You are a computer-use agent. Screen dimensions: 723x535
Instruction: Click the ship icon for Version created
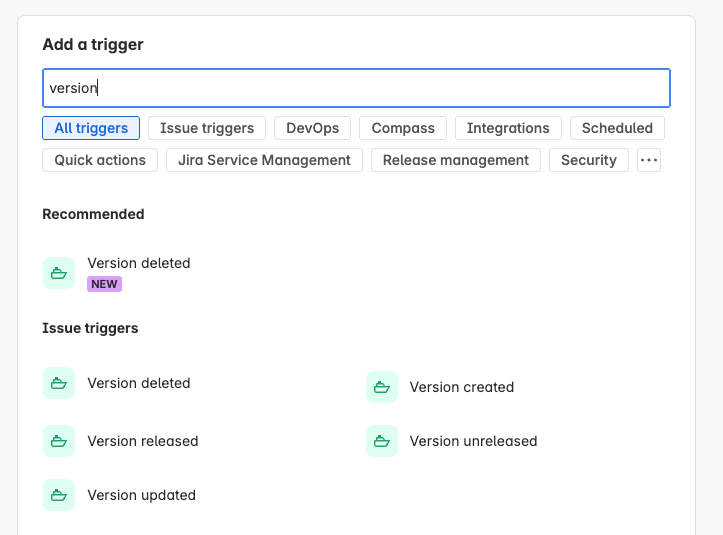382,387
